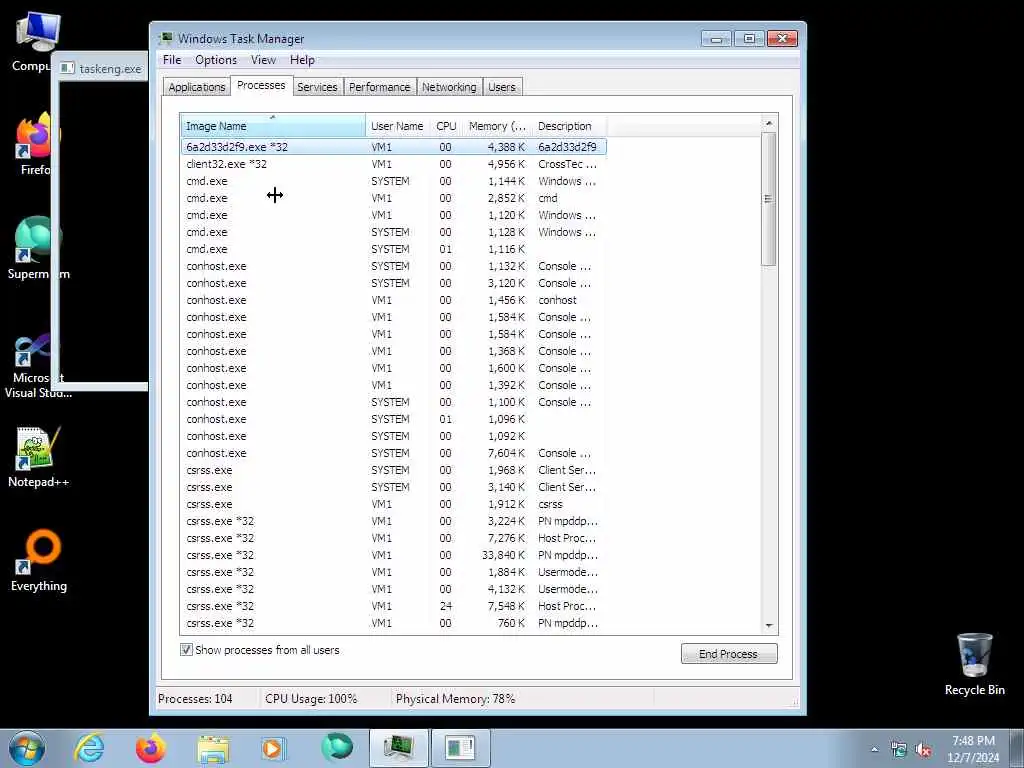Switch to the Users tab

coord(502,87)
